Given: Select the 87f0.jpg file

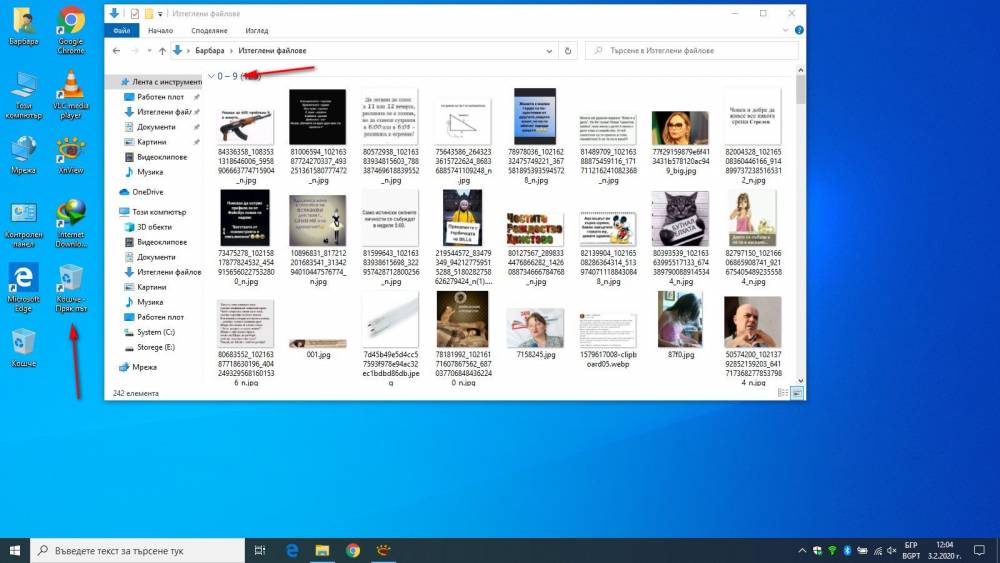Looking at the screenshot, I should [x=680, y=325].
